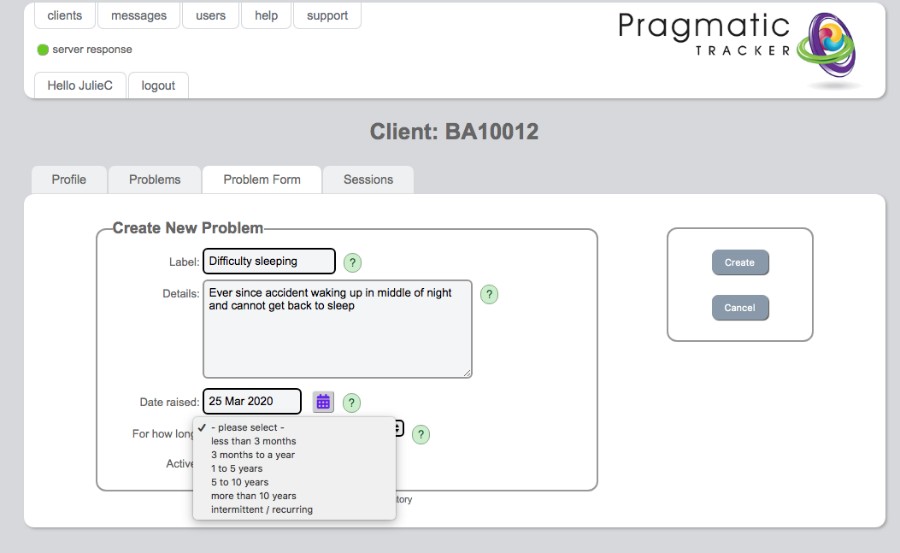The height and width of the screenshot is (553, 900).
Task: Go to the Profile tab
Action: [69, 180]
